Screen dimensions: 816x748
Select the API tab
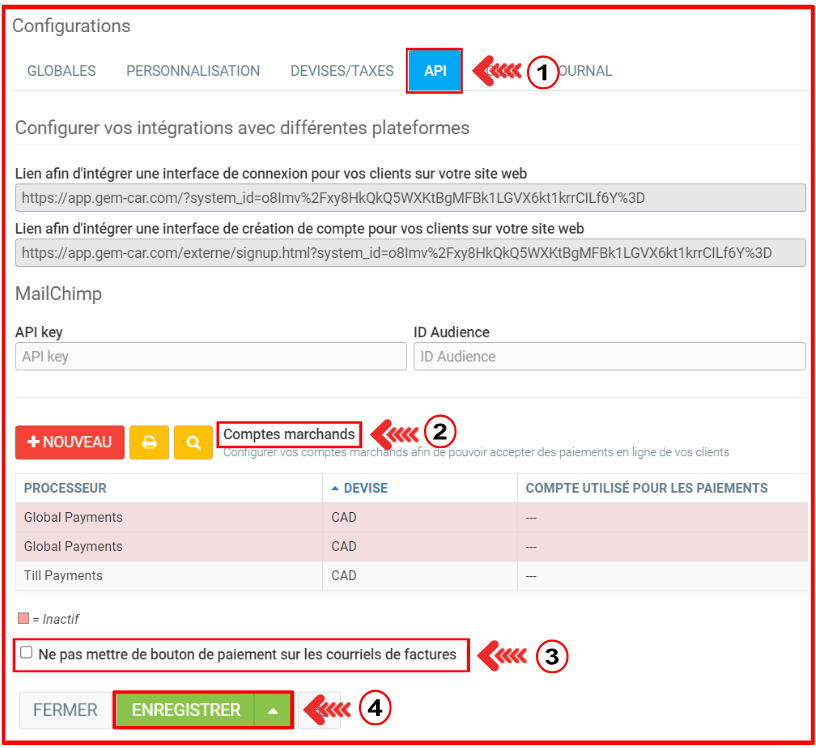(x=435, y=71)
